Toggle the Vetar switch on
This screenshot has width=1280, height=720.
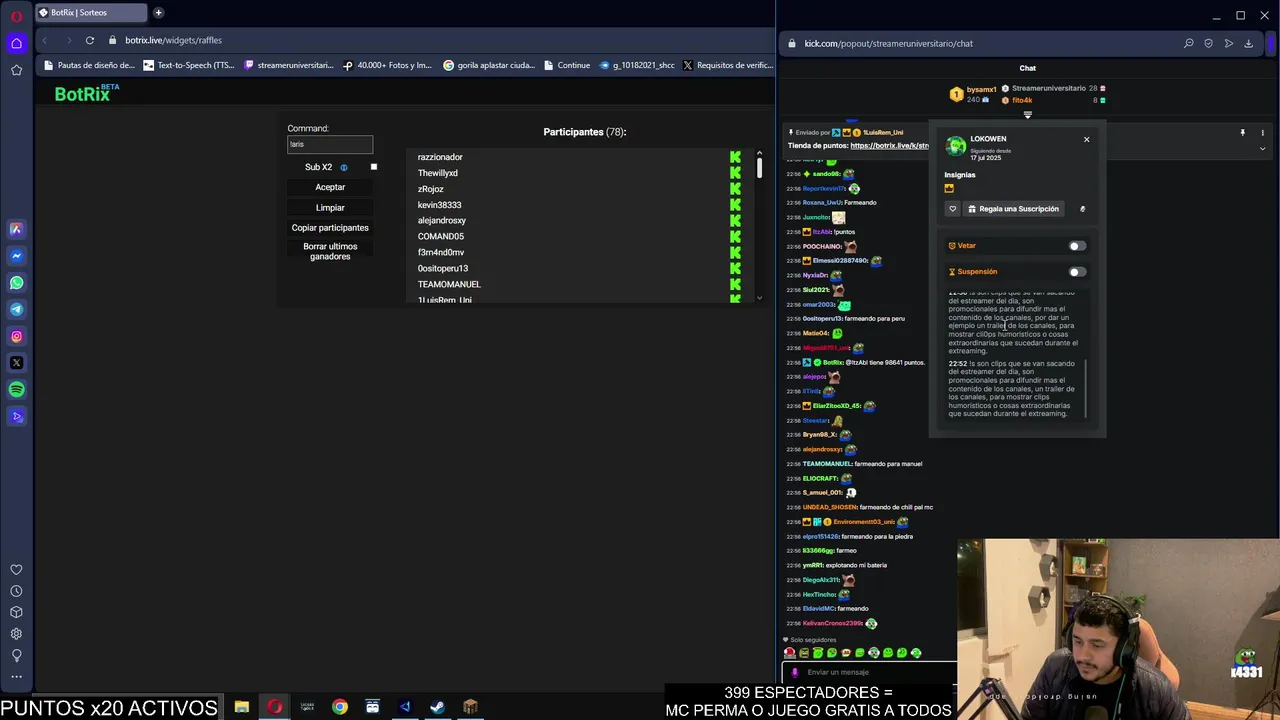(1076, 246)
